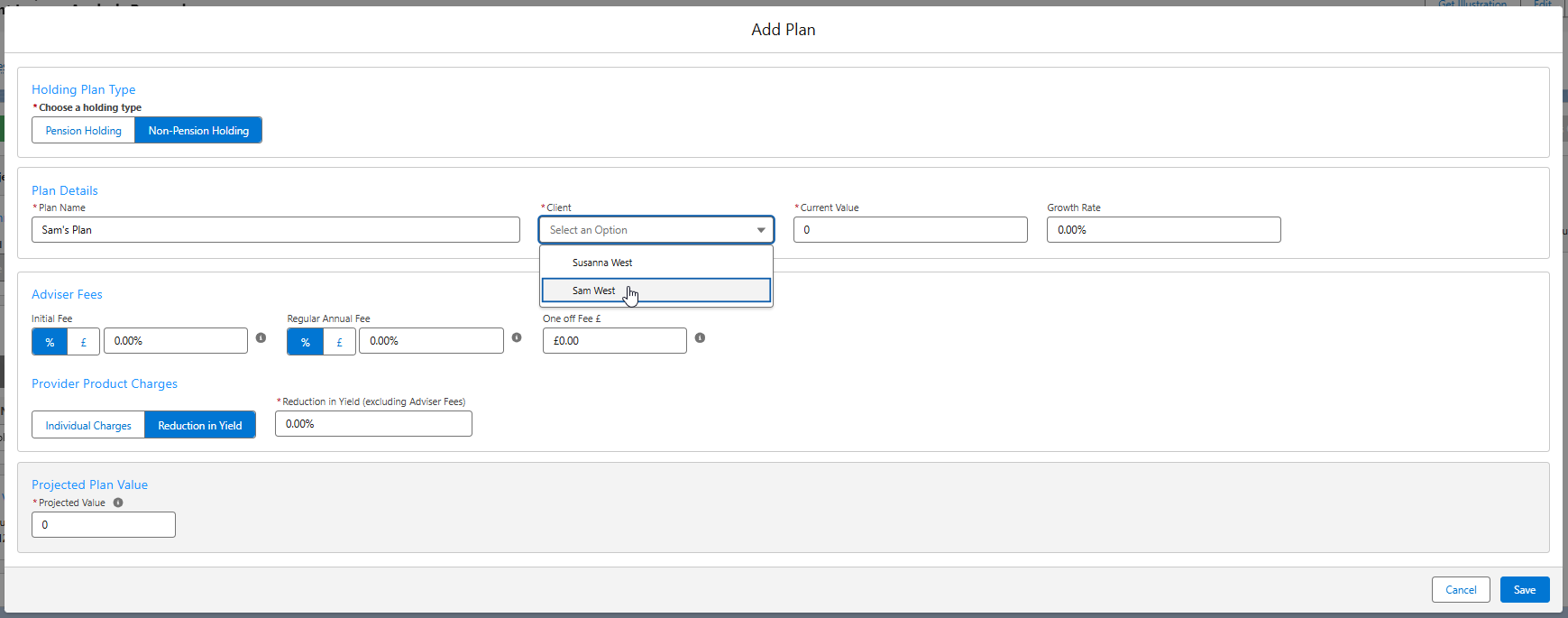The height and width of the screenshot is (618, 1568).
Task: Switch Initial Fee to percentage mode
Action: 50,342
